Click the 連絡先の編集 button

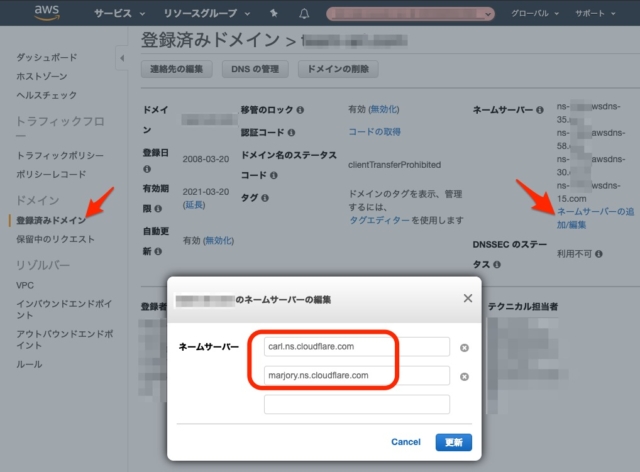[176, 69]
